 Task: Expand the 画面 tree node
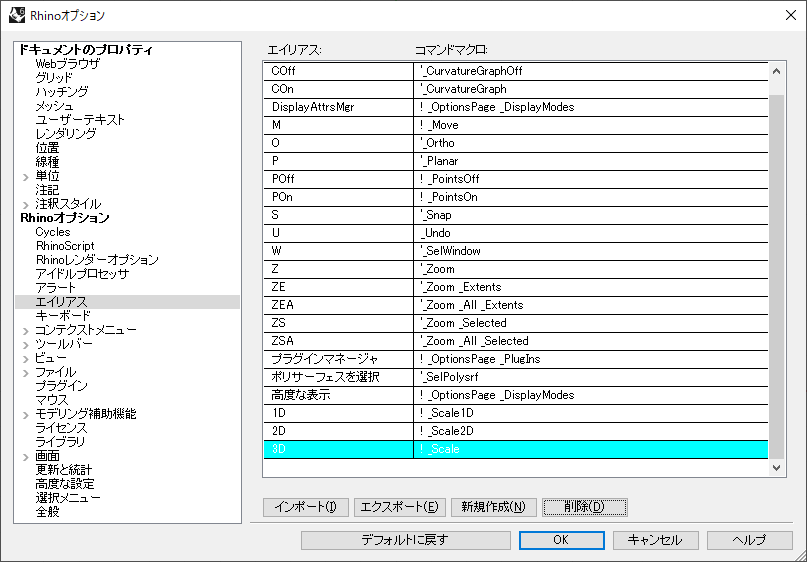[26, 458]
